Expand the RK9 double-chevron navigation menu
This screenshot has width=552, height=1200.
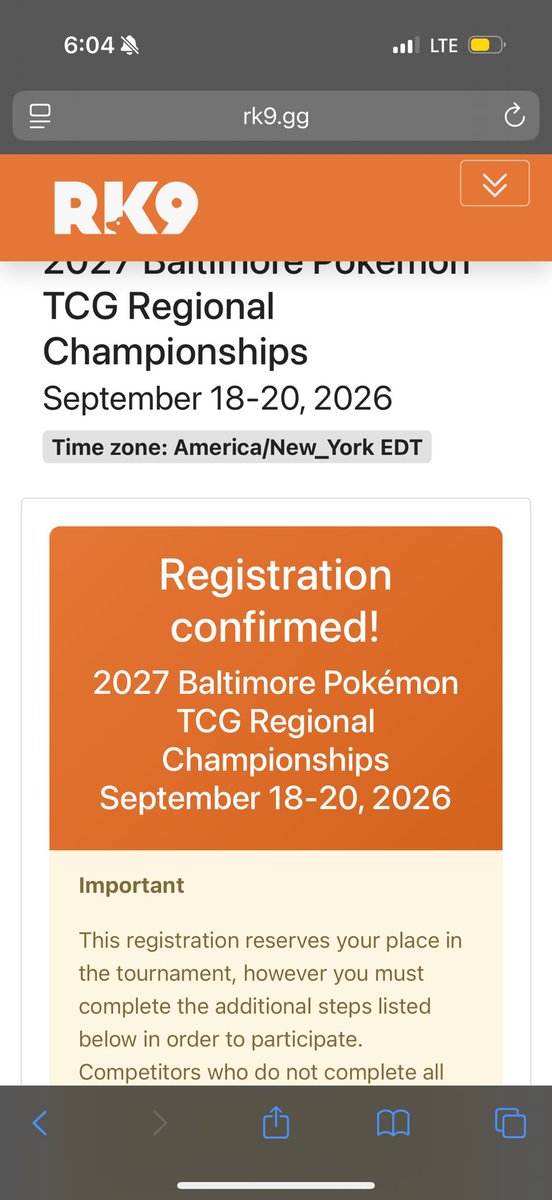pos(494,183)
